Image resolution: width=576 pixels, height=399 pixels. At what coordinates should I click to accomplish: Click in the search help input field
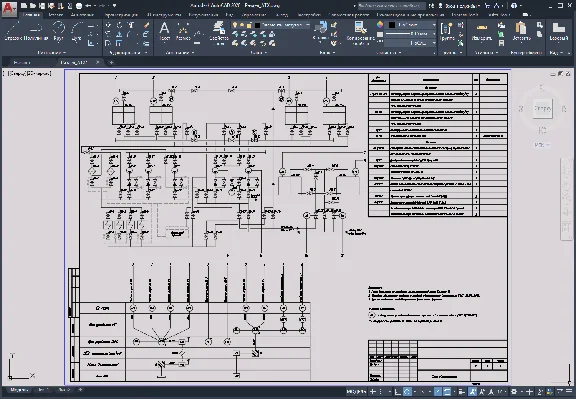pyautogui.click(x=391, y=6)
